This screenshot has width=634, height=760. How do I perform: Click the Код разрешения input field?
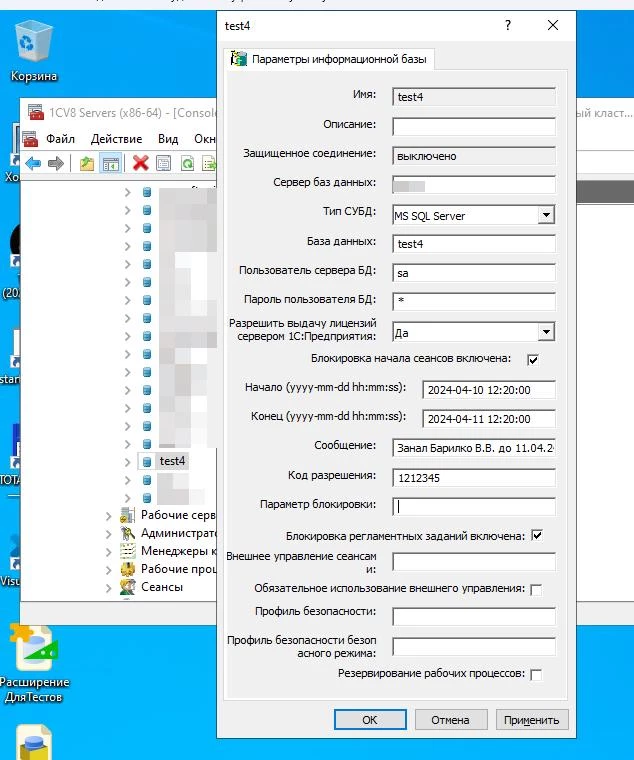click(474, 477)
